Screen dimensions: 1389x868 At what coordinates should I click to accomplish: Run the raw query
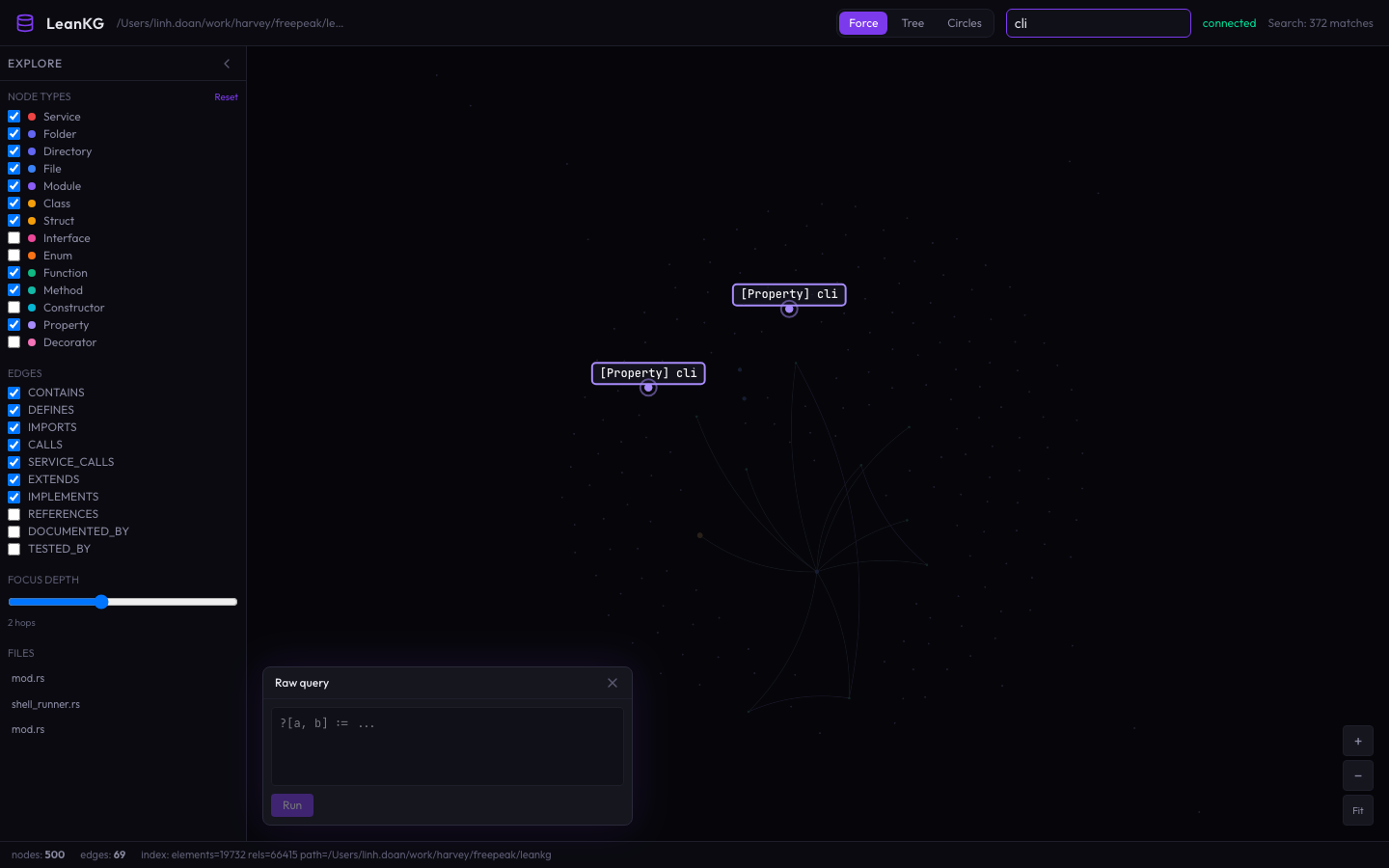[292, 805]
